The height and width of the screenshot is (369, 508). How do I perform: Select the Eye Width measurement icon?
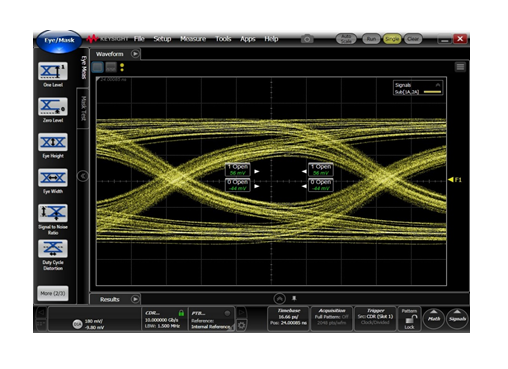click(53, 177)
